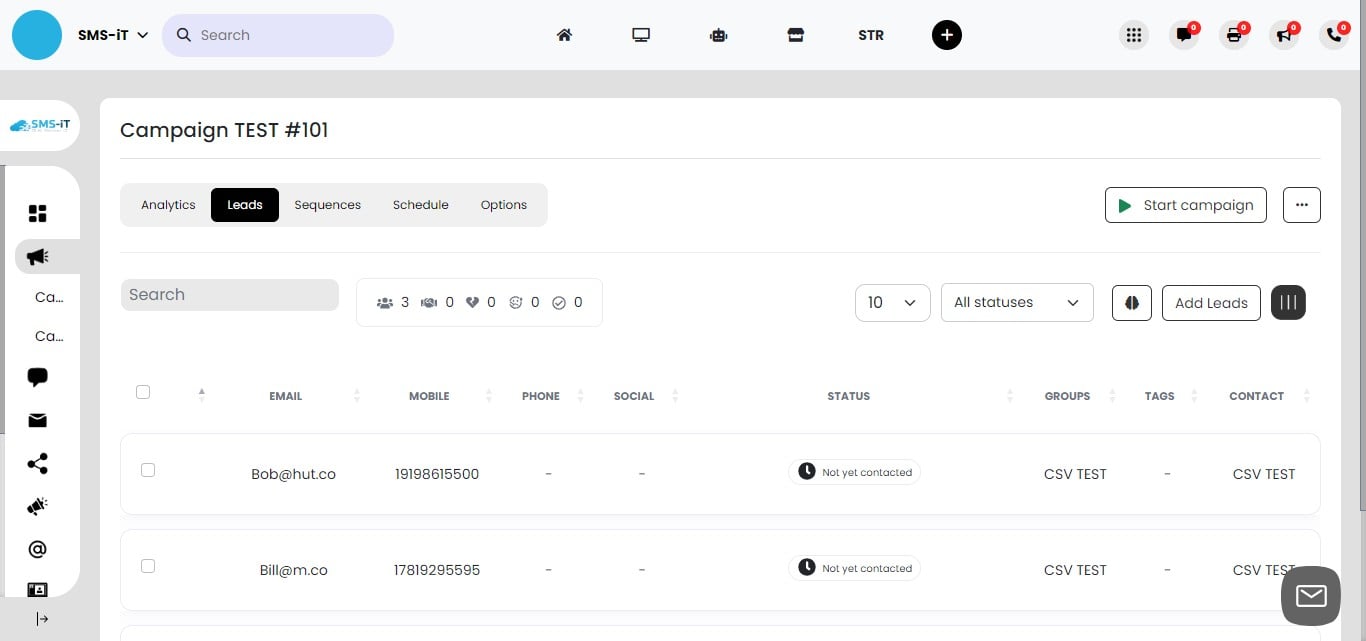Open the @ mention icon in left sidebar
Image resolution: width=1366 pixels, height=641 pixels.
(x=37, y=548)
